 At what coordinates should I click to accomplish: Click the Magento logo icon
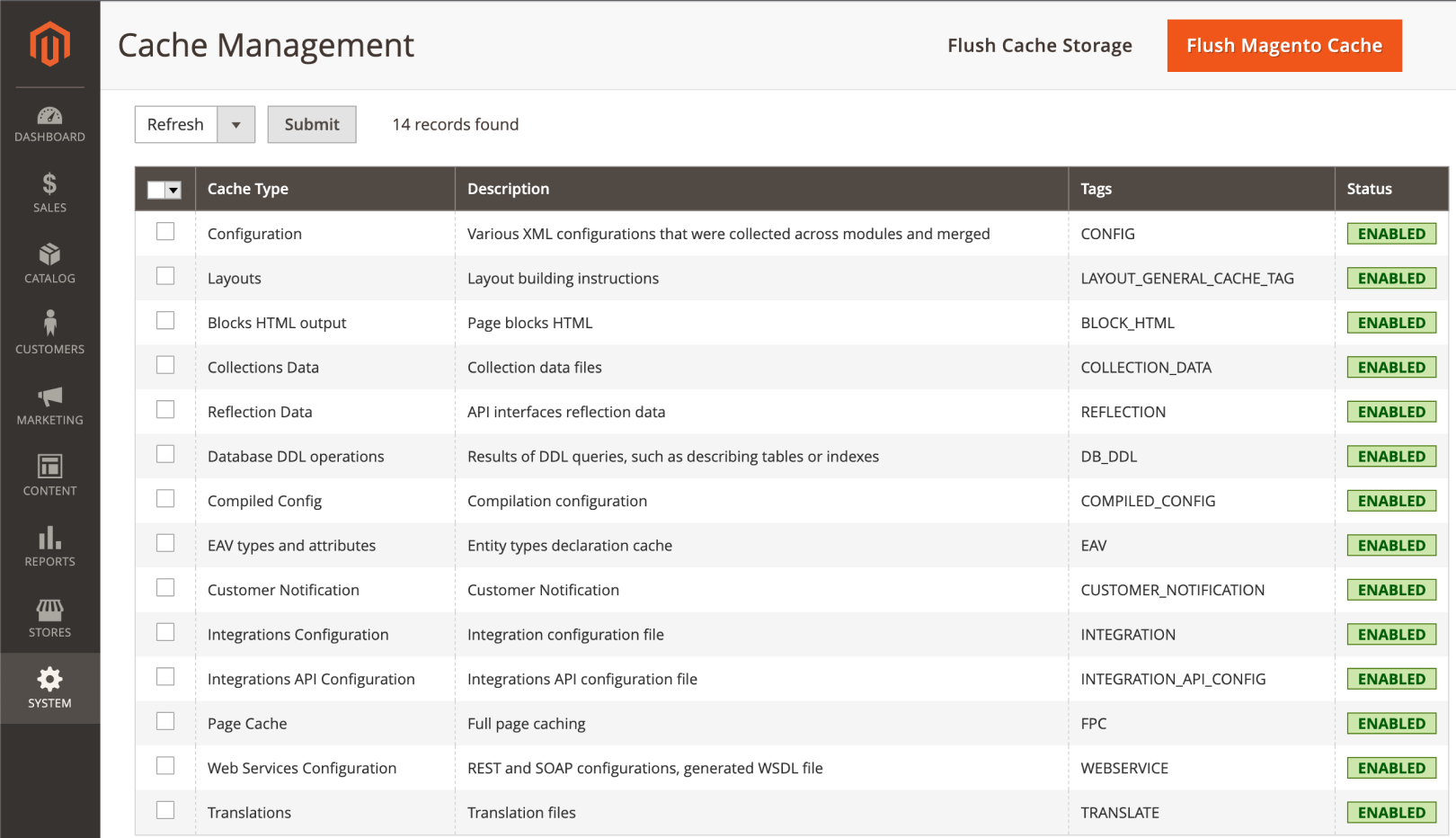pos(49,44)
